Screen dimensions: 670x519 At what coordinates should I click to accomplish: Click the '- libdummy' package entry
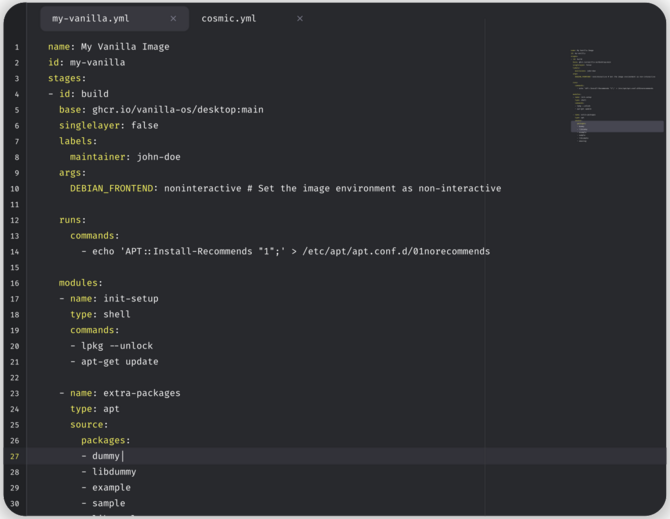pos(109,472)
